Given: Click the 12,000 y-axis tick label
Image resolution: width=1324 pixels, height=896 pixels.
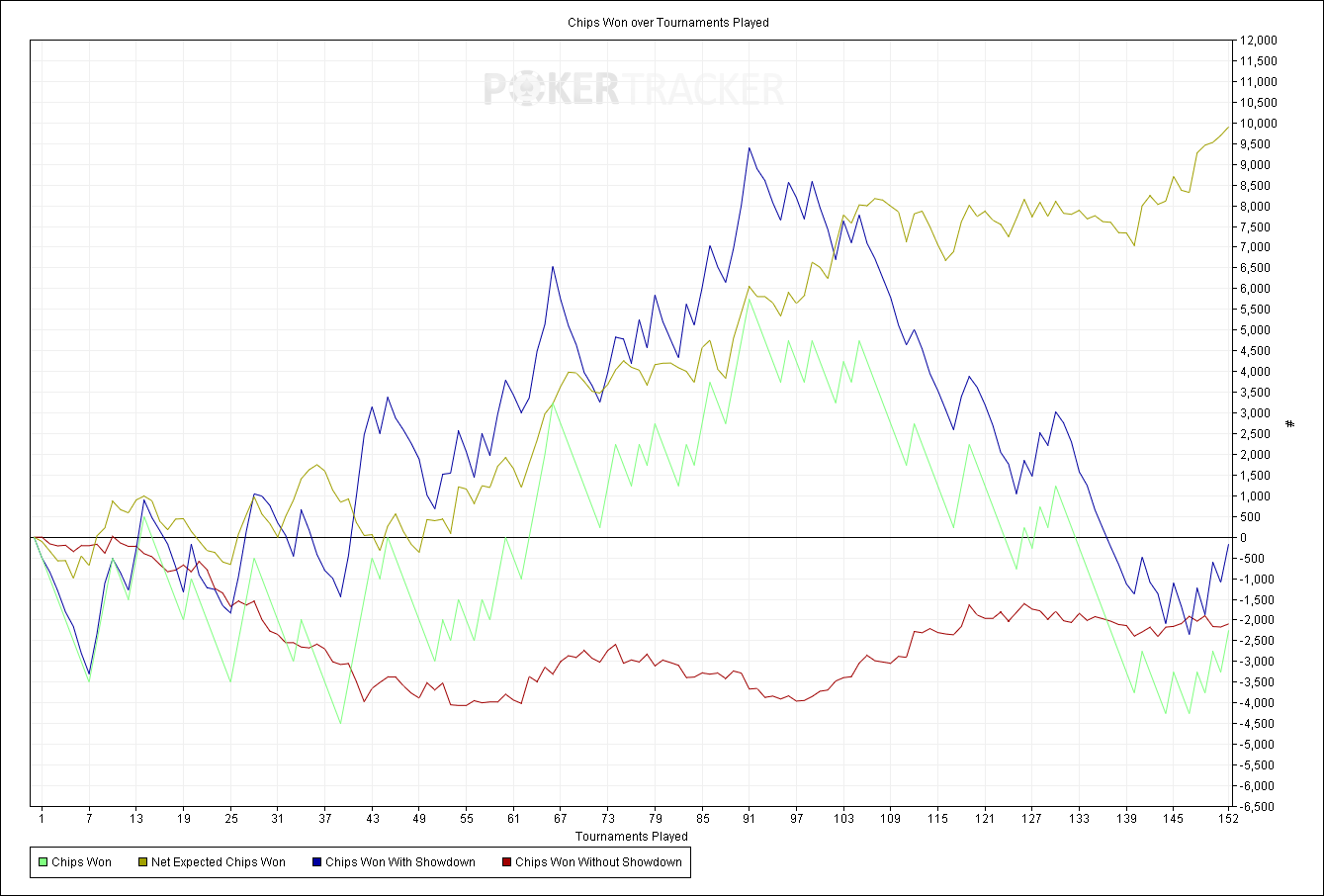Looking at the screenshot, I should 1259,41.
